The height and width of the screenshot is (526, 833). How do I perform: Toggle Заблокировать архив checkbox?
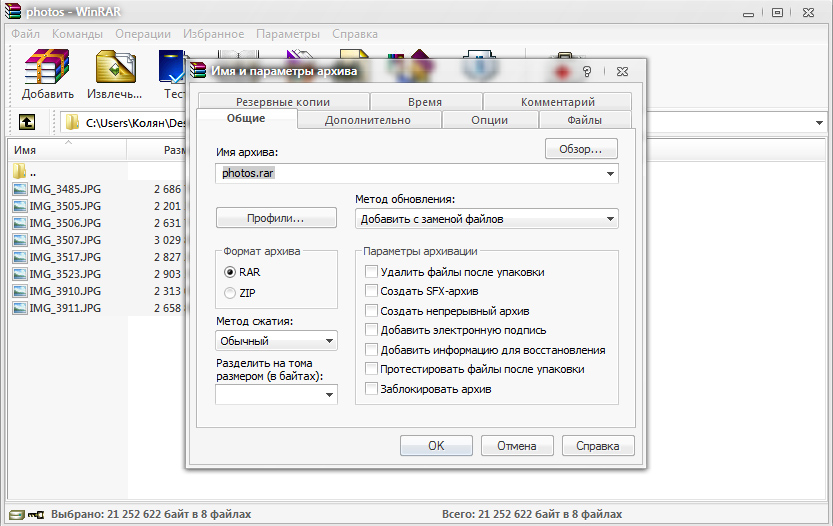[371, 388]
